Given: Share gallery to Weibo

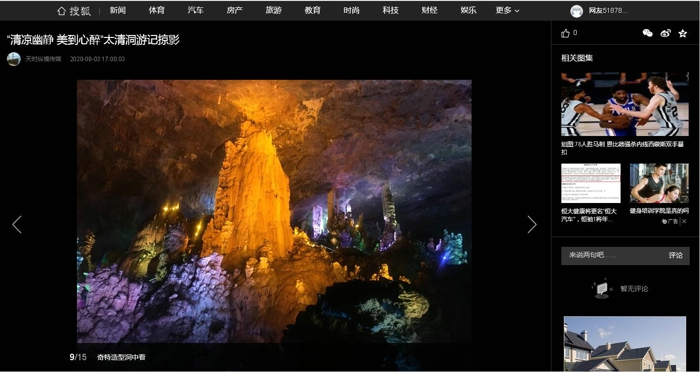Looking at the screenshot, I should [x=665, y=33].
